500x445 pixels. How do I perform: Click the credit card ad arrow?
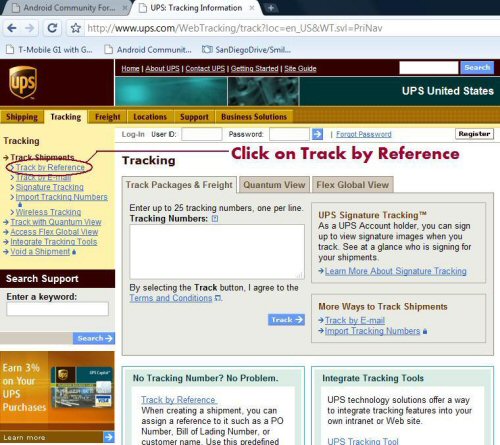[x=109, y=437]
